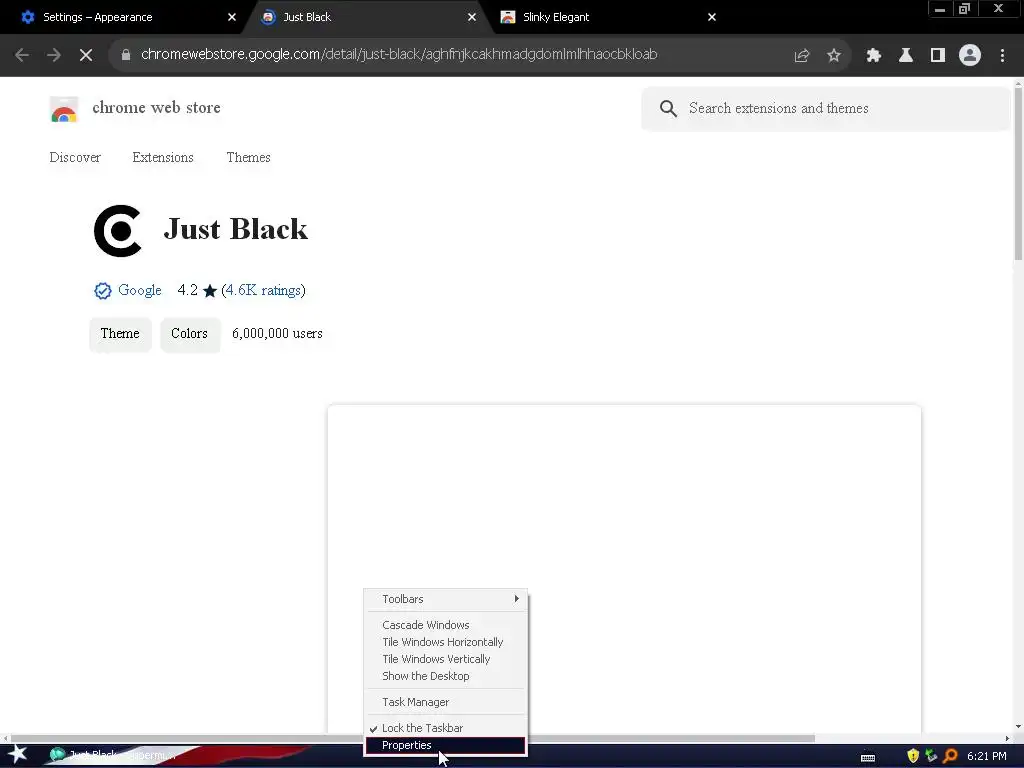Open the Google publisher link
The image size is (1024, 768).
[140, 290]
